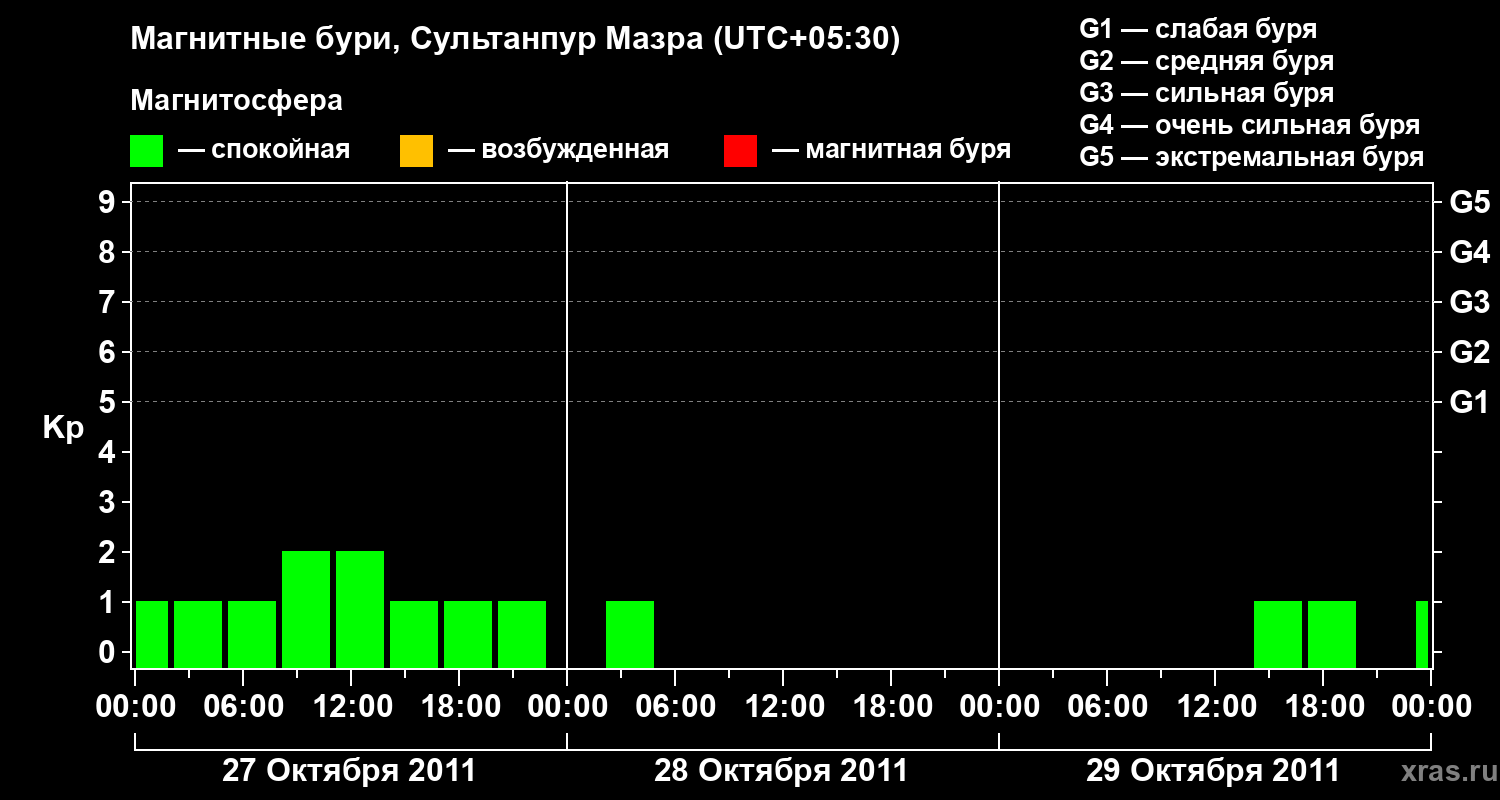
Task: Click the 18:00 time label for 27 Октября
Action: pos(459,707)
